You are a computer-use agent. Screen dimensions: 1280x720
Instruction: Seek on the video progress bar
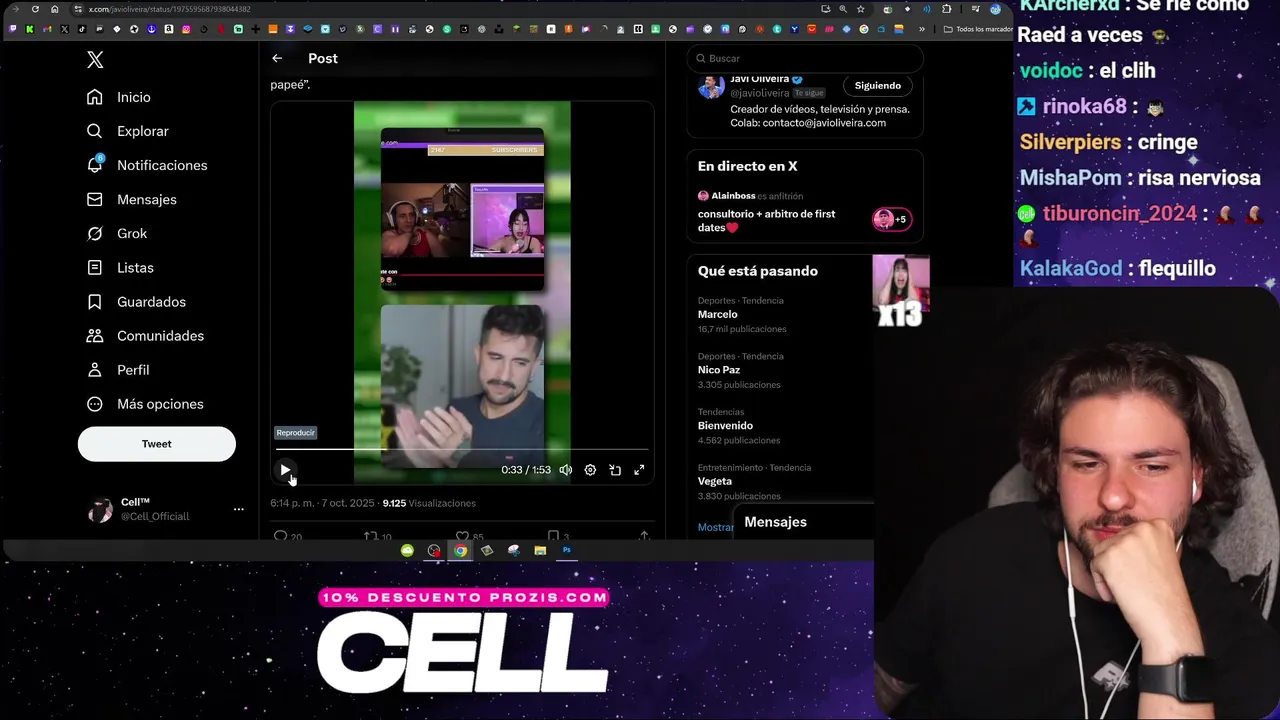point(462,450)
